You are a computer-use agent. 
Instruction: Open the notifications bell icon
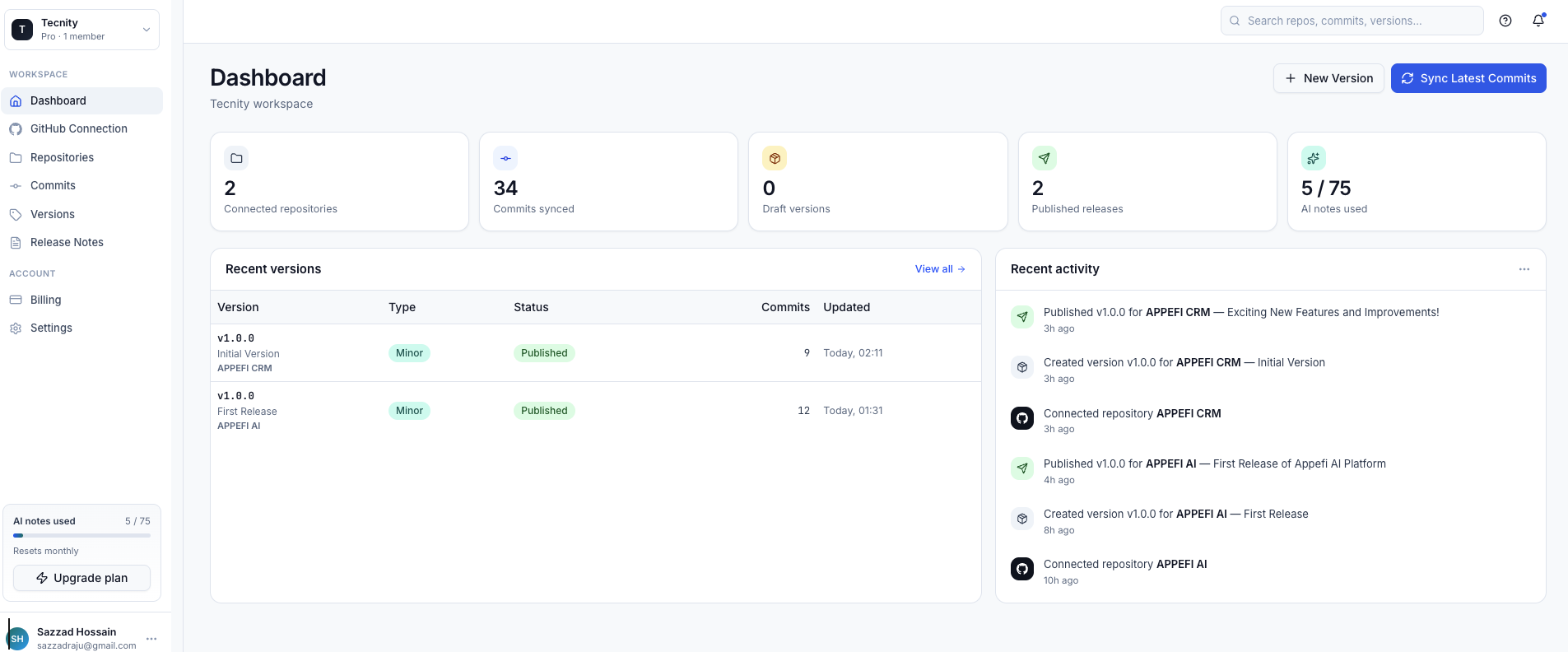click(x=1538, y=21)
